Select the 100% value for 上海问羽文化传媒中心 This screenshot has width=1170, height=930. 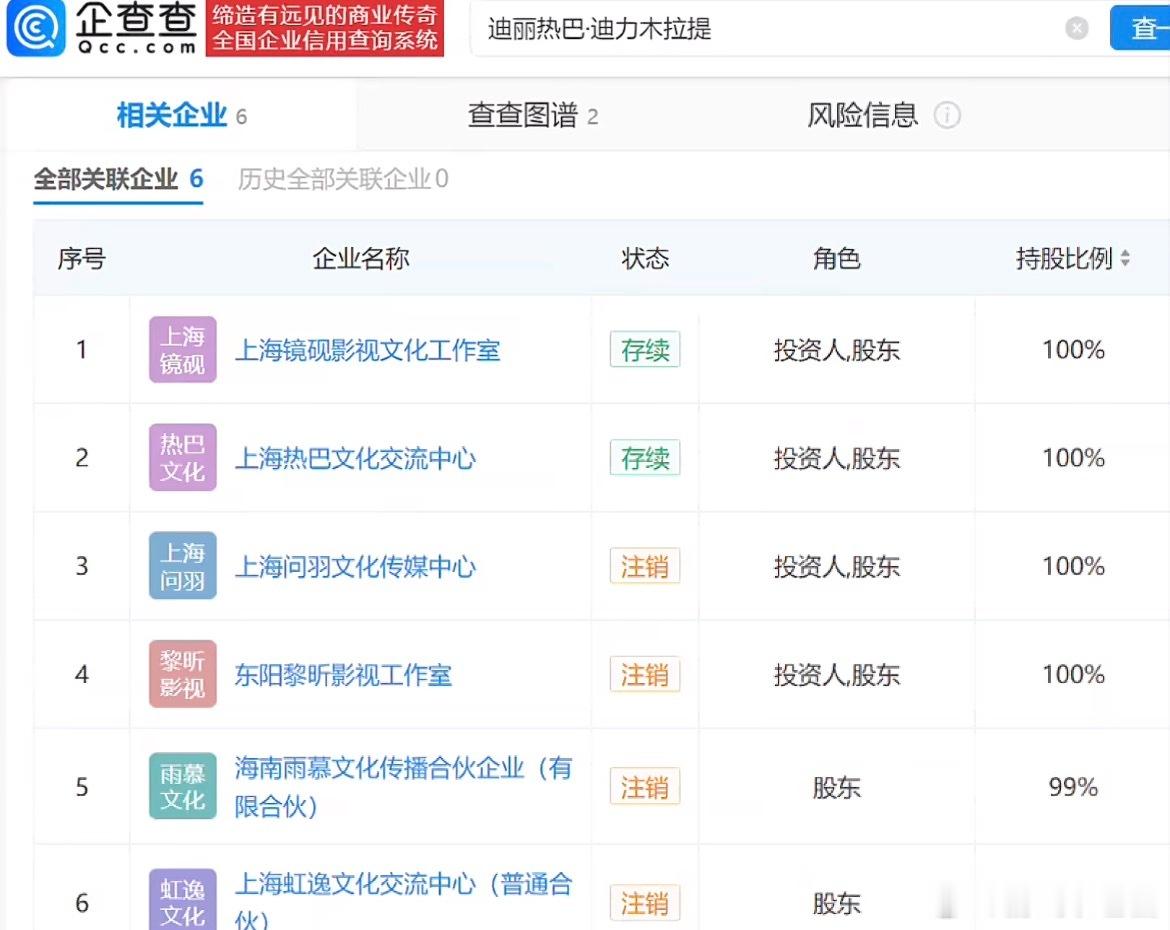click(x=1073, y=566)
